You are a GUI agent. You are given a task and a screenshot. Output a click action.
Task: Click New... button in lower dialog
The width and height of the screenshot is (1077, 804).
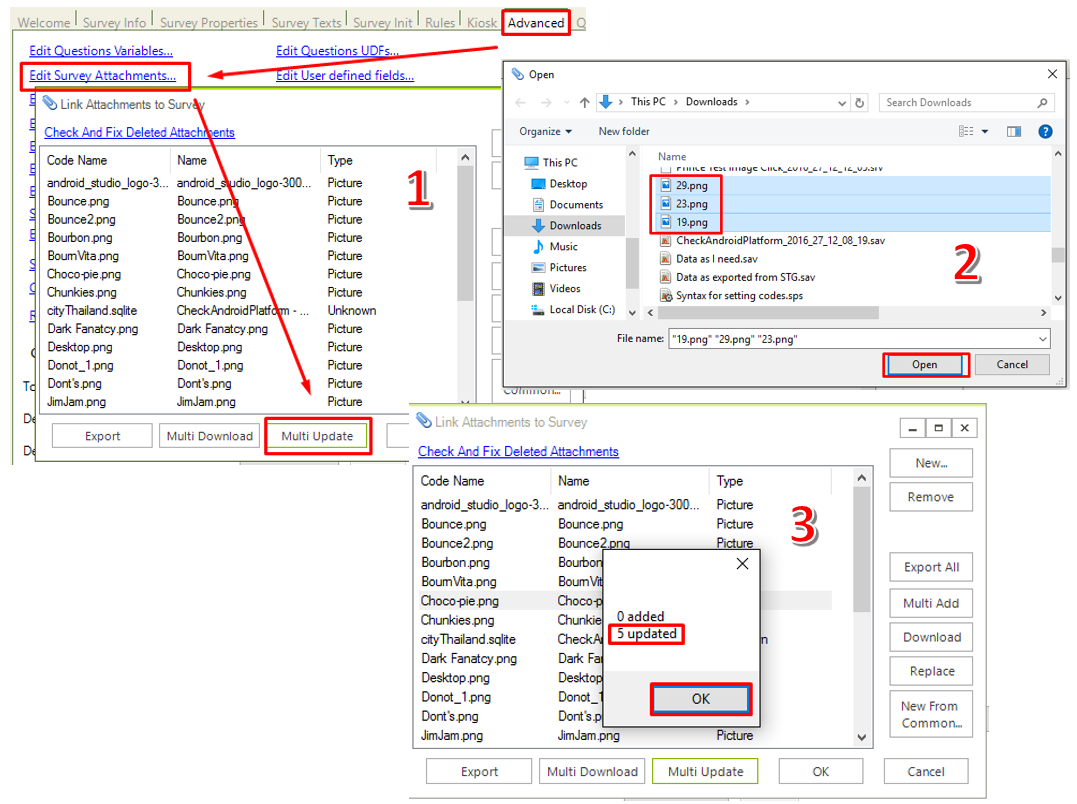(x=931, y=463)
